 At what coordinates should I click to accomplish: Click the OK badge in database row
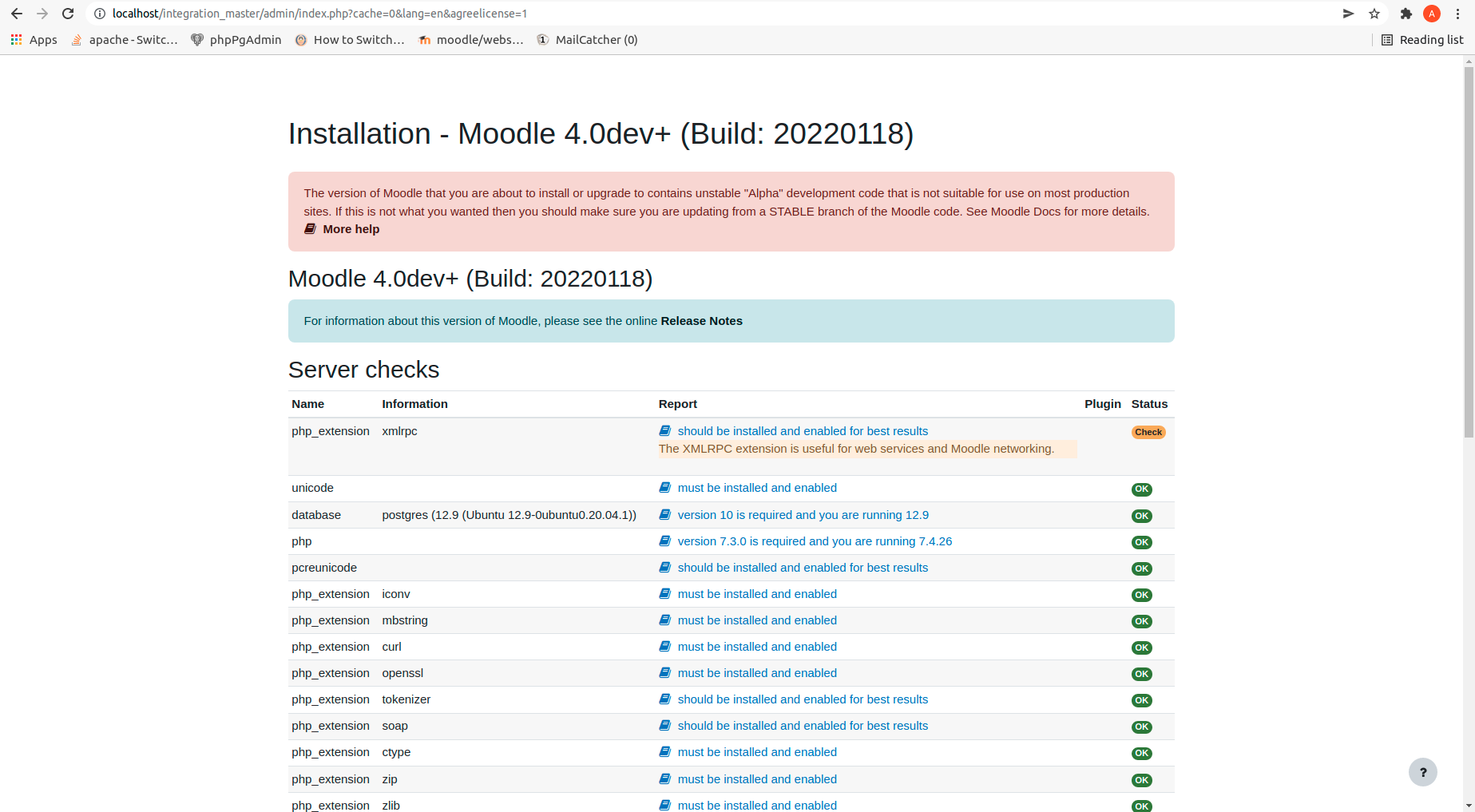click(1142, 516)
